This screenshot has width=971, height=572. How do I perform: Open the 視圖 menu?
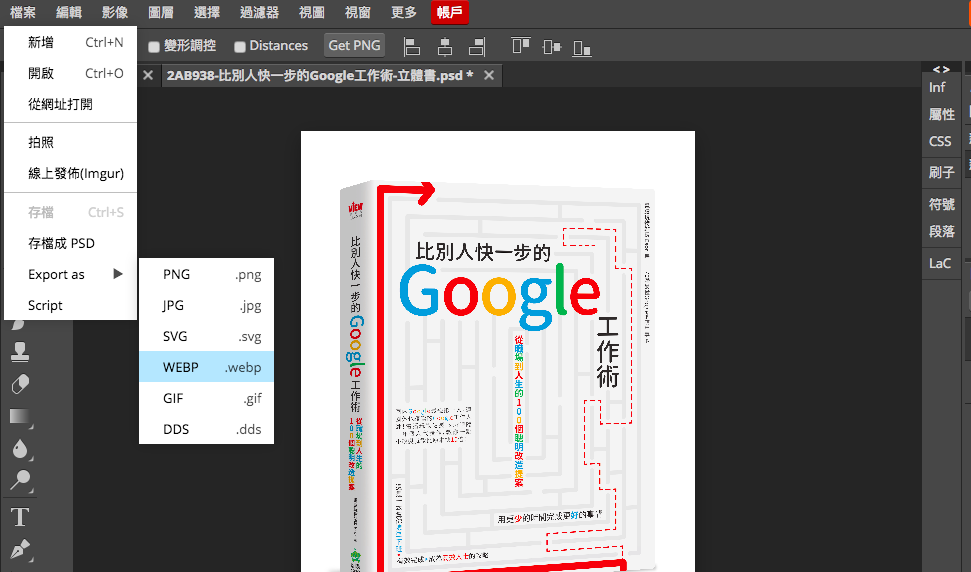click(x=311, y=12)
